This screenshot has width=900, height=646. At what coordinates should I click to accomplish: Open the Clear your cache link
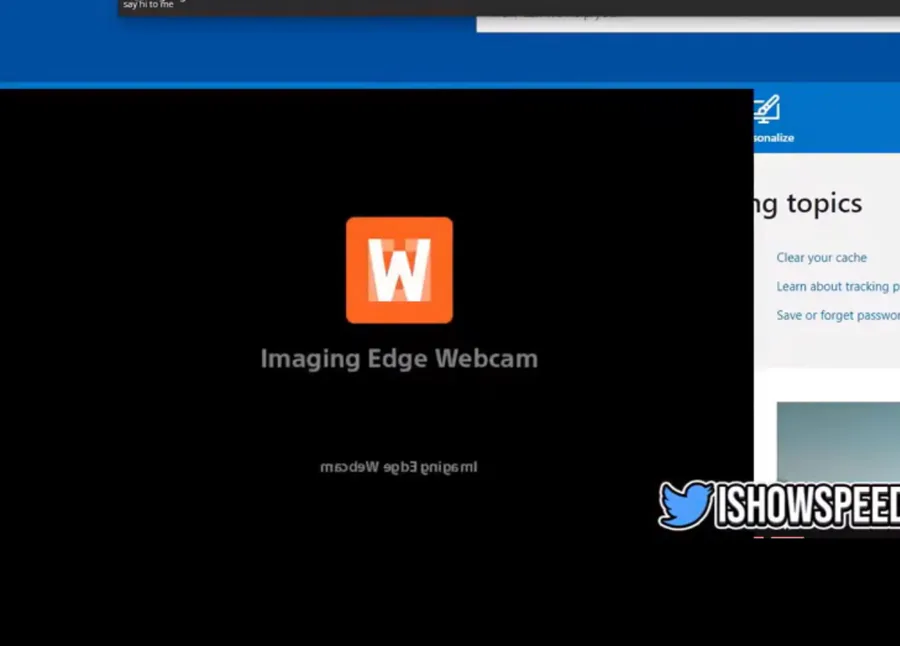[x=821, y=258]
